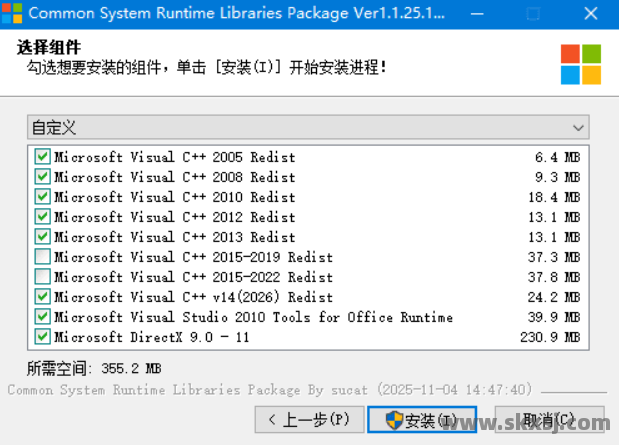
Task: Uncheck the Visual C++ 2012 Redist box
Action: coord(42,217)
